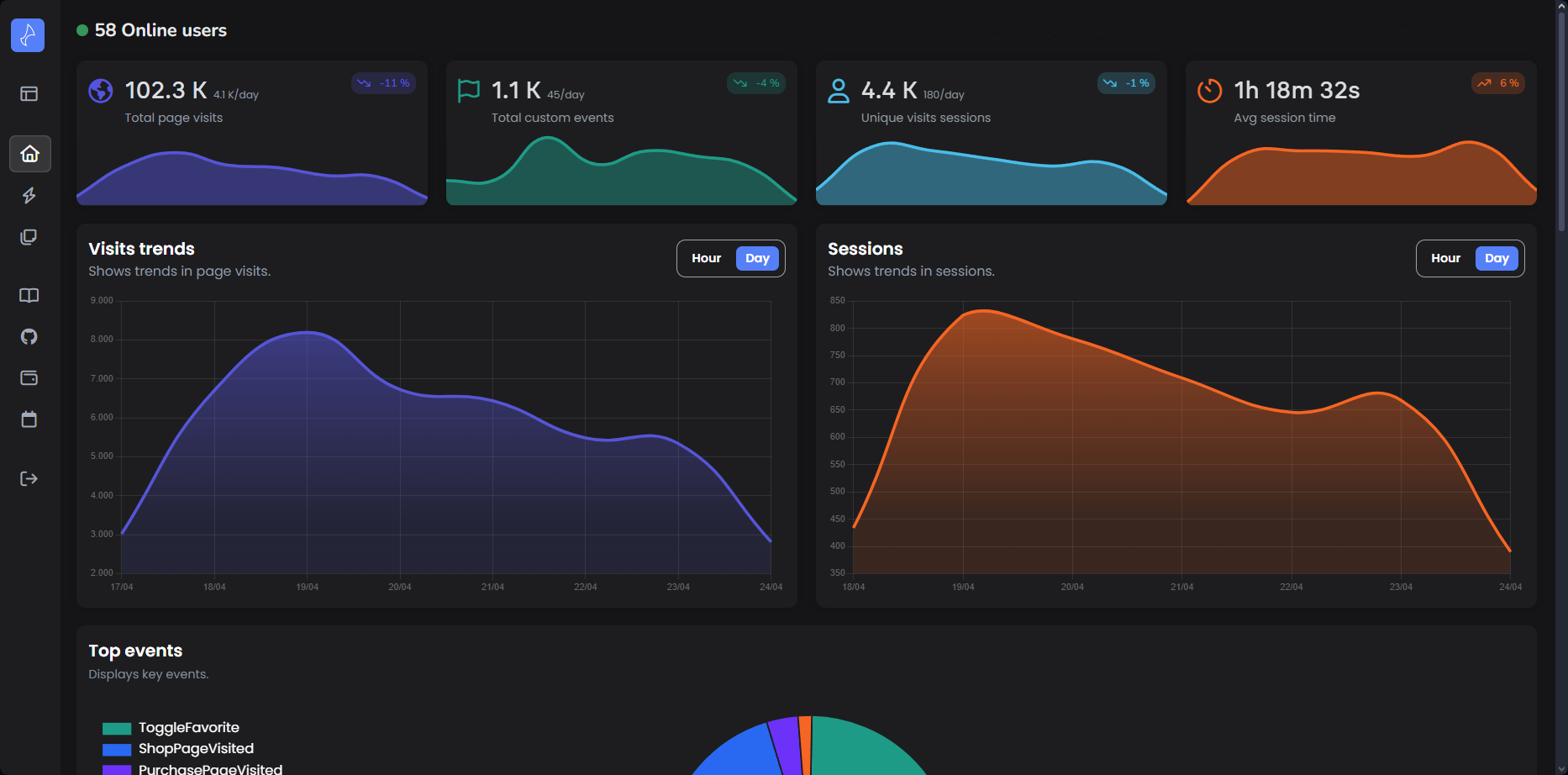Click the stacked copy pages sidebar icon
This screenshot has width=1568, height=775.
(x=29, y=237)
